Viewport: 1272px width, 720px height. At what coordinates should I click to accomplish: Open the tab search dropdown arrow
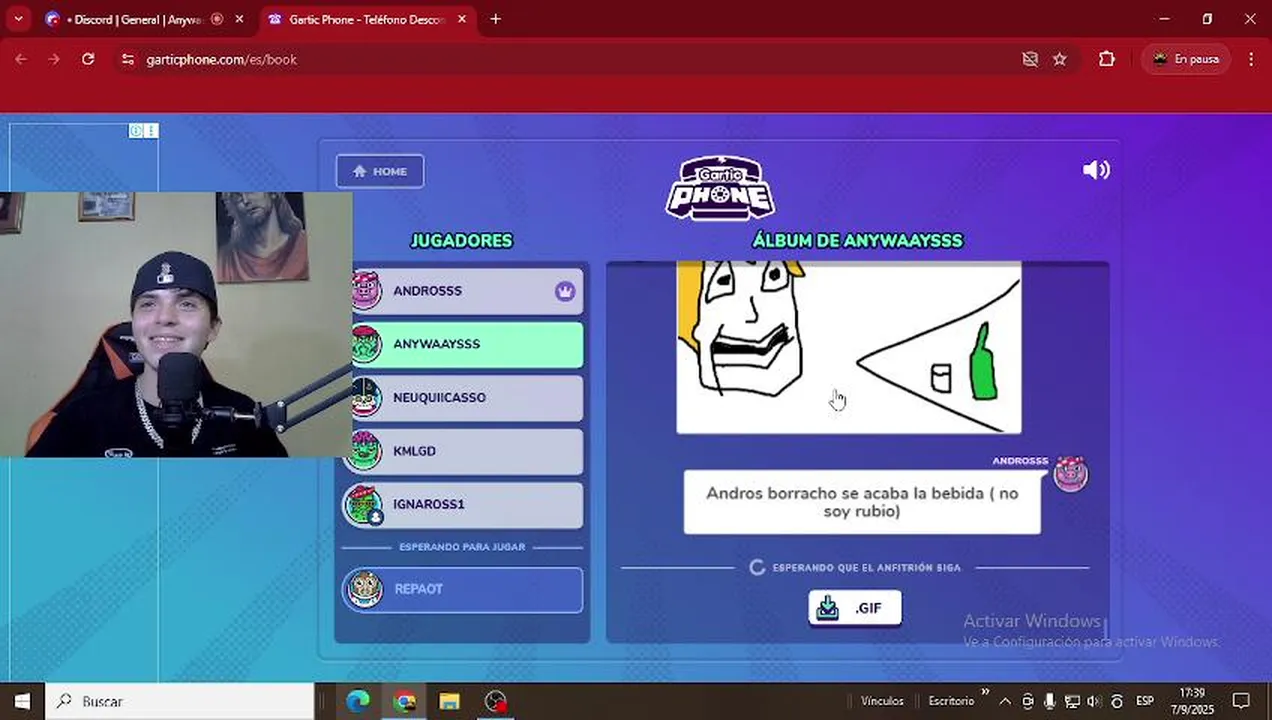click(18, 19)
